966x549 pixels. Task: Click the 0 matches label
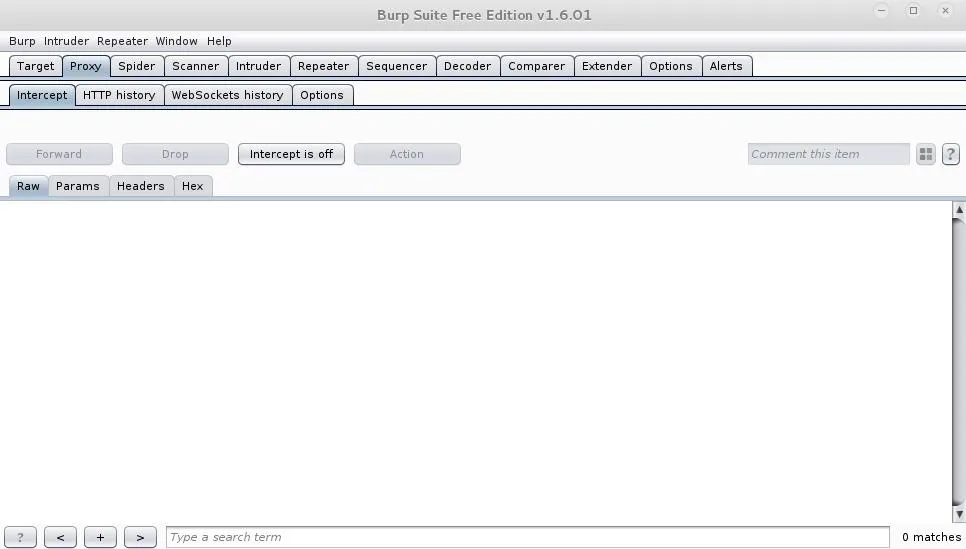coord(931,537)
